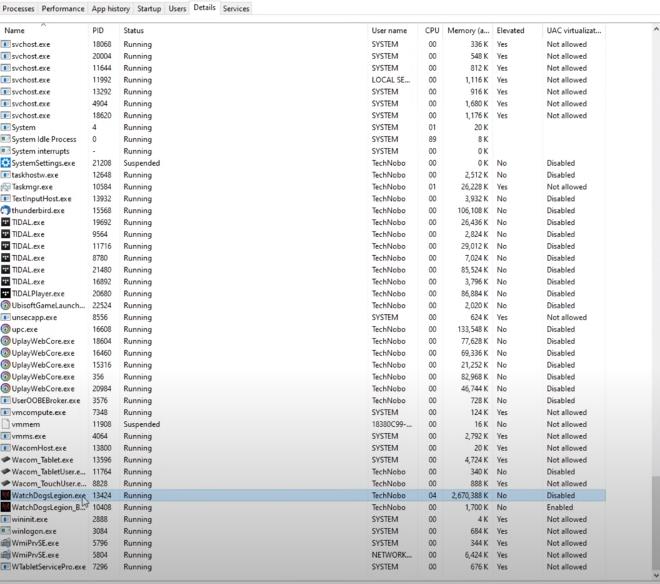Click TIDAL.exe icon with PID 8780

coord(5,258)
